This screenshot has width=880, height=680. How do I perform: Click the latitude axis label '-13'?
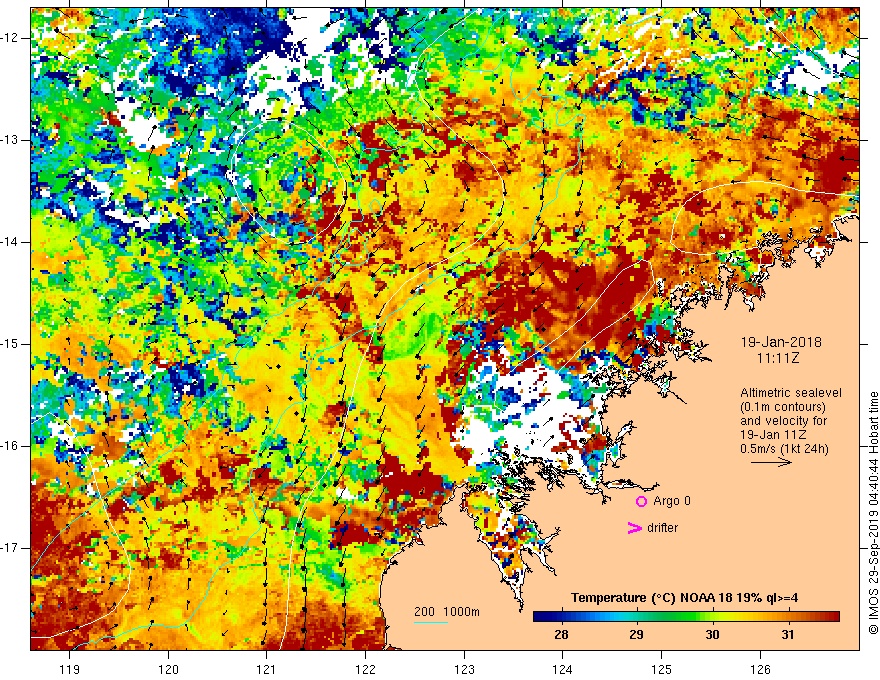(x=10, y=140)
